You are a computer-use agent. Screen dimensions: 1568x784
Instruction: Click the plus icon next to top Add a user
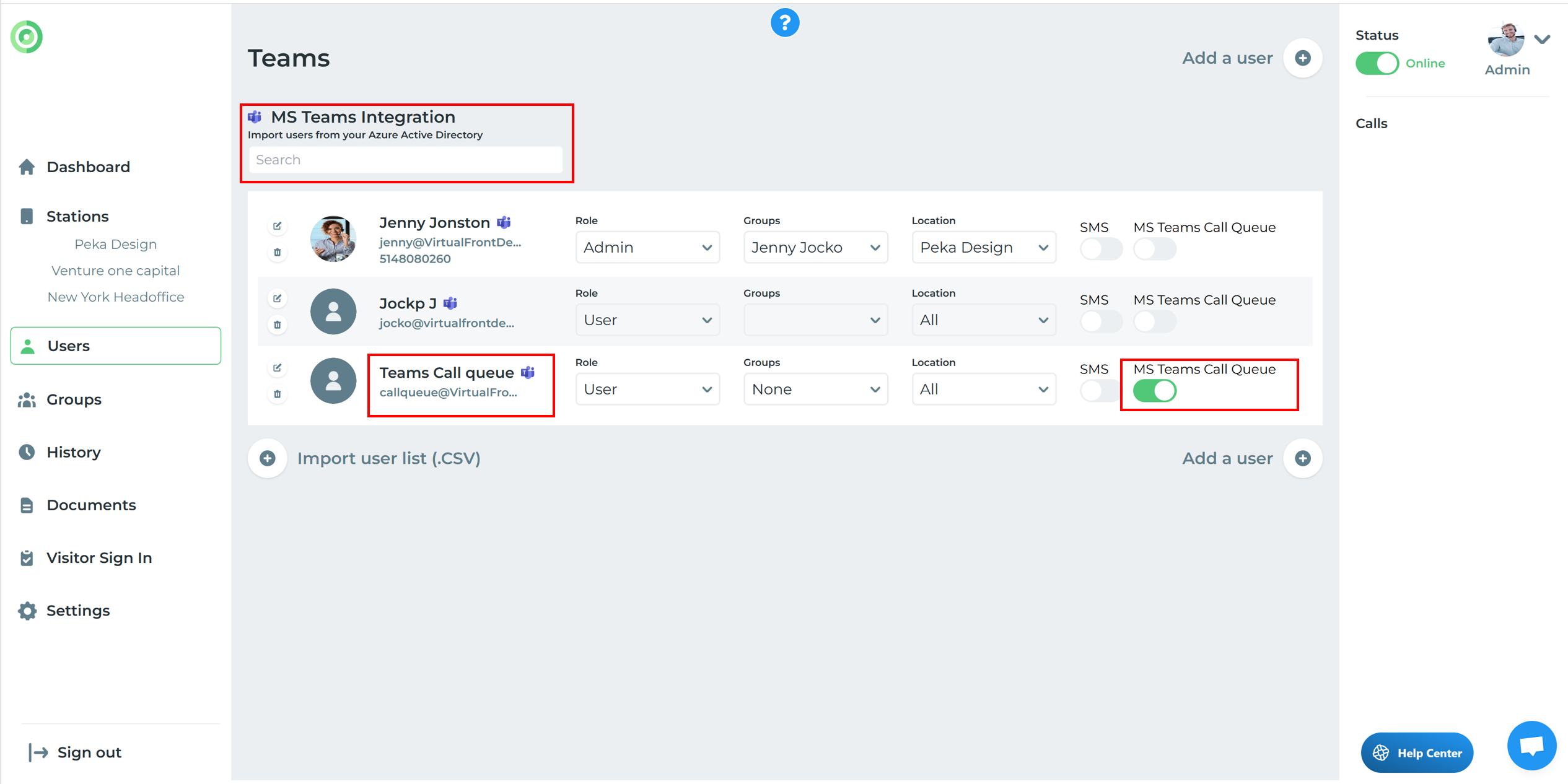point(1303,58)
